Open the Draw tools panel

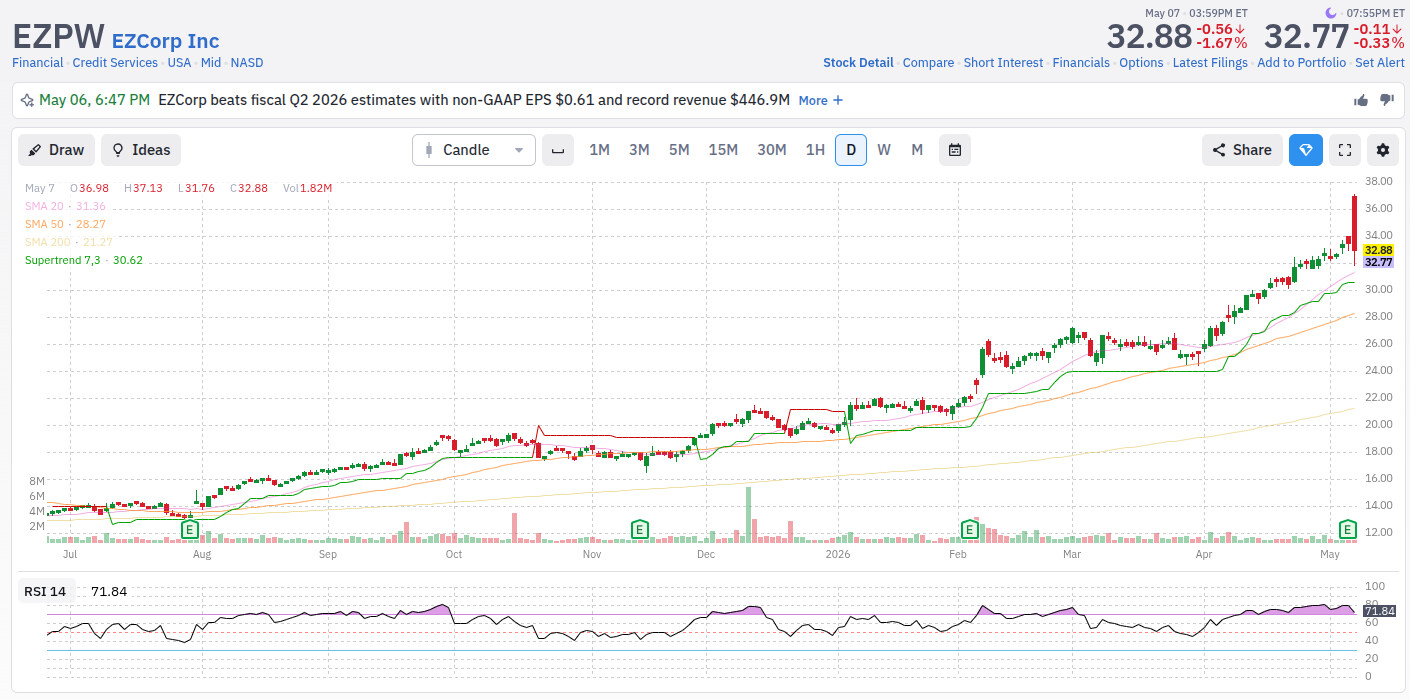[x=57, y=150]
